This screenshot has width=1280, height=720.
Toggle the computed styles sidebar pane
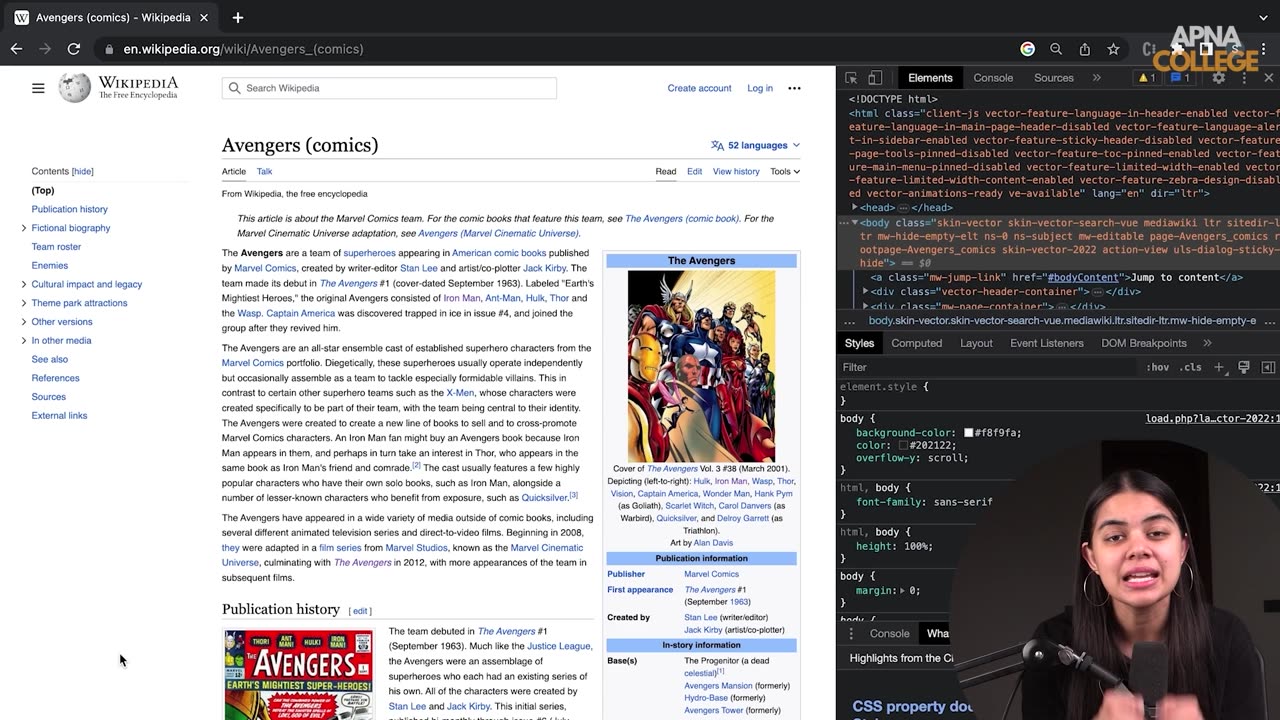(x=1268, y=367)
